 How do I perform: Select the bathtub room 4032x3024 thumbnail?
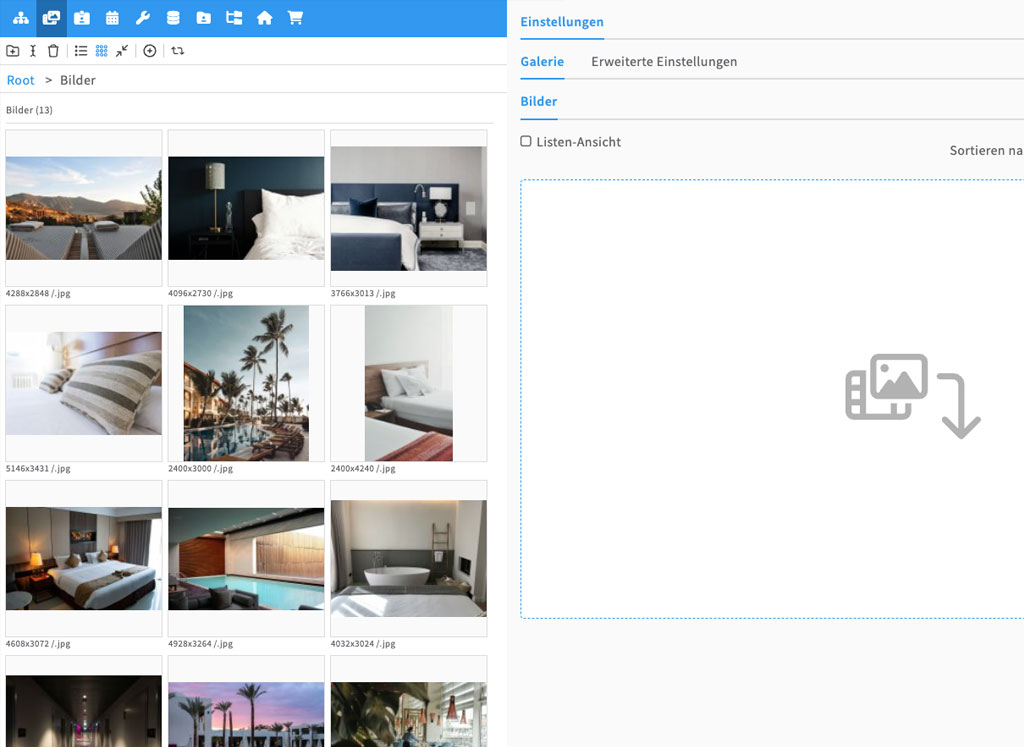click(x=409, y=558)
